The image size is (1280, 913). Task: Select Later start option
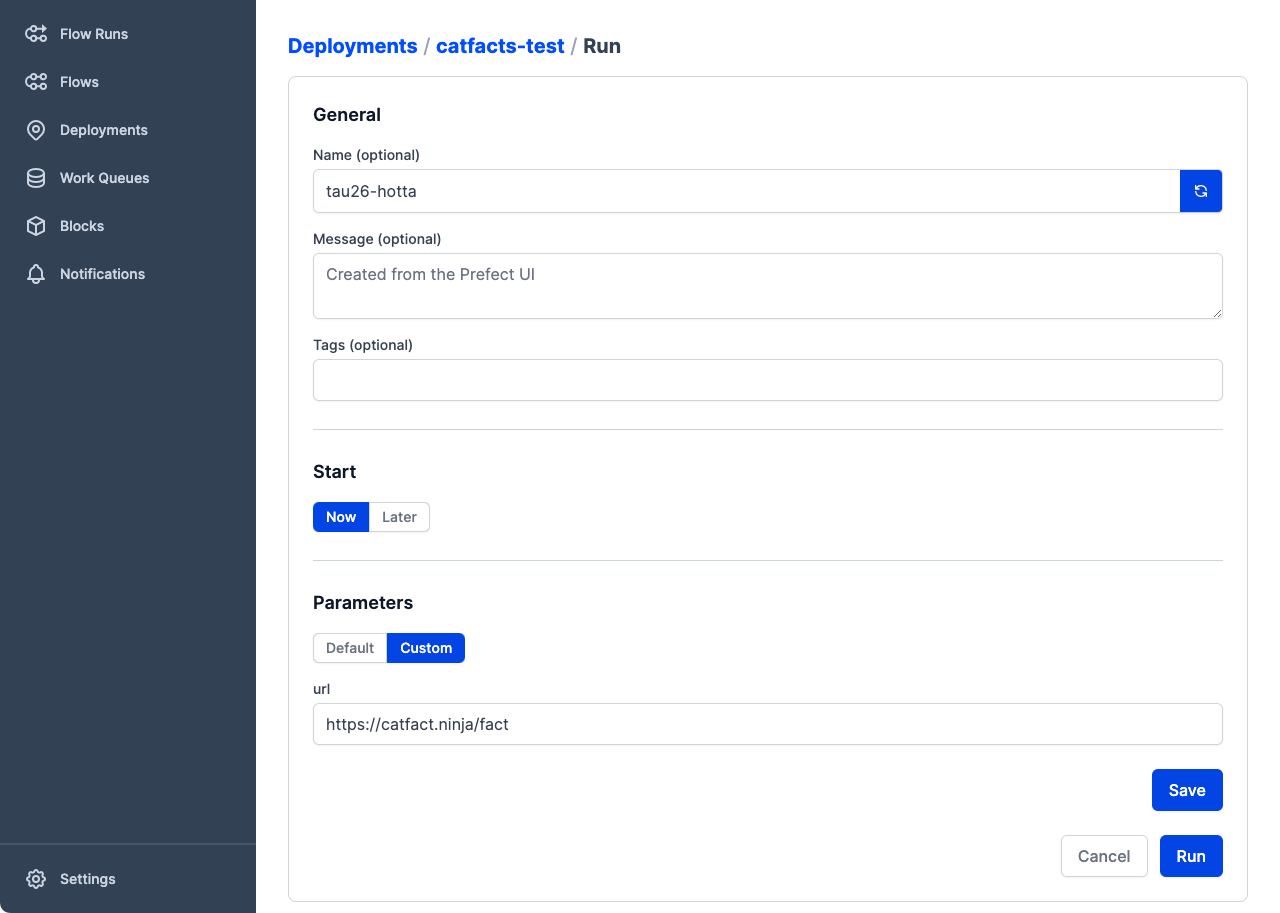point(399,517)
